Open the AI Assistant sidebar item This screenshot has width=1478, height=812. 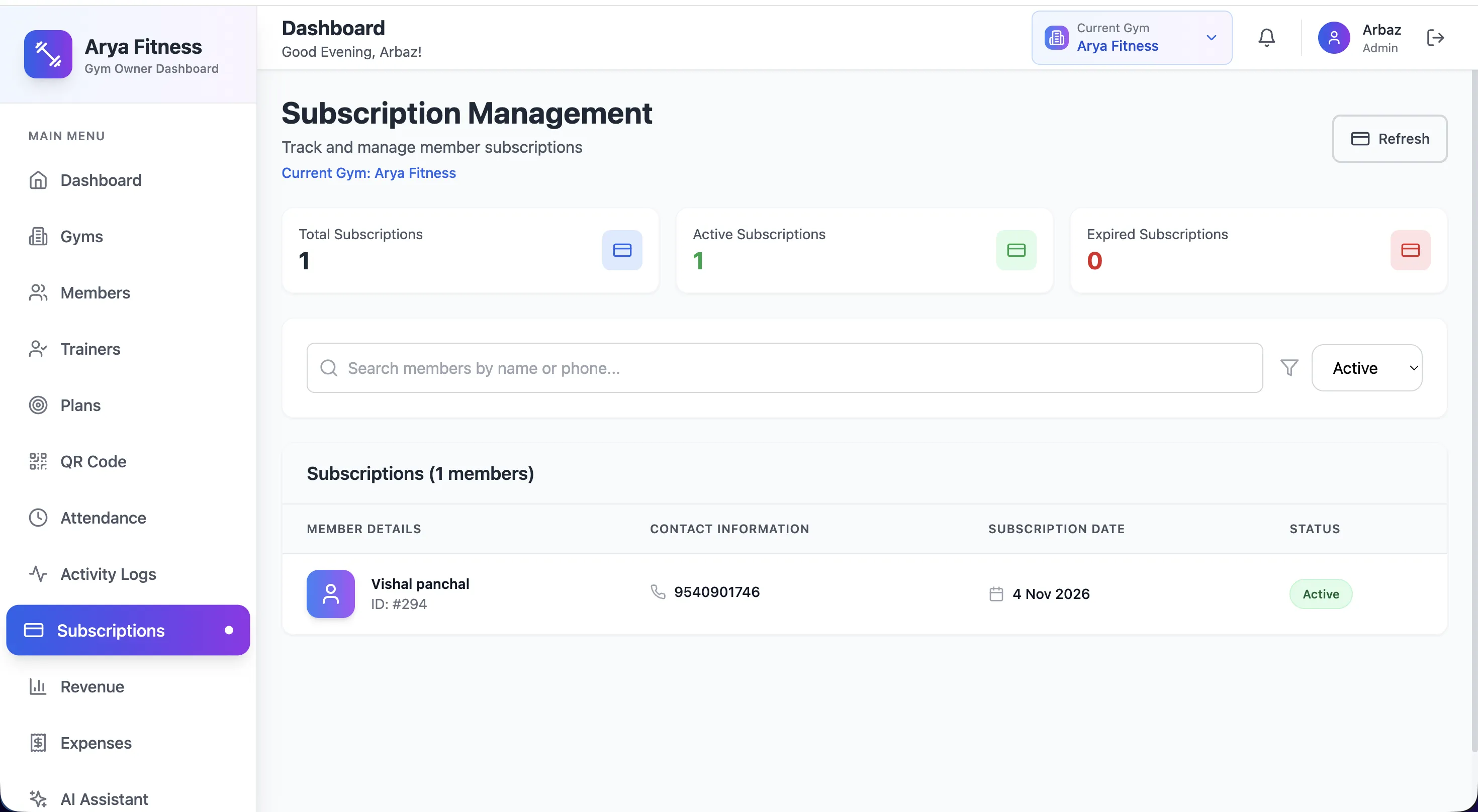point(104,799)
